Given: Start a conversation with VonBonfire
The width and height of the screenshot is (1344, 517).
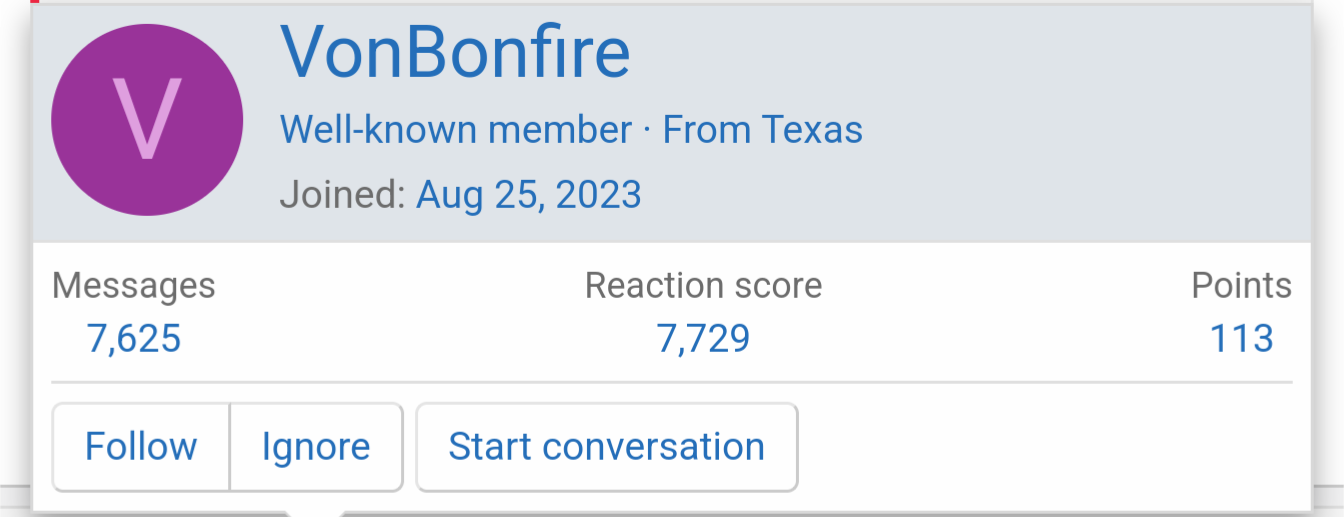Looking at the screenshot, I should tap(606, 446).
